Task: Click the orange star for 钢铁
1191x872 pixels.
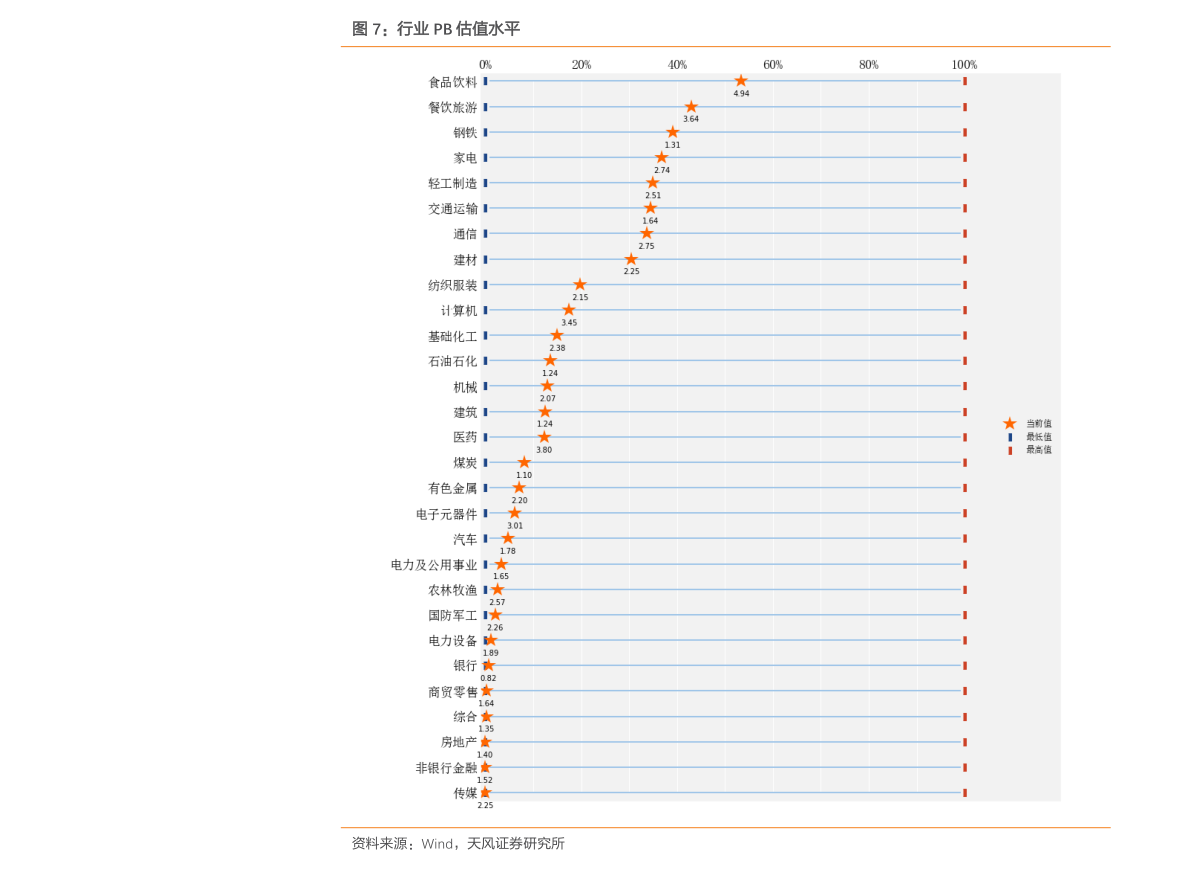Action: tap(672, 132)
